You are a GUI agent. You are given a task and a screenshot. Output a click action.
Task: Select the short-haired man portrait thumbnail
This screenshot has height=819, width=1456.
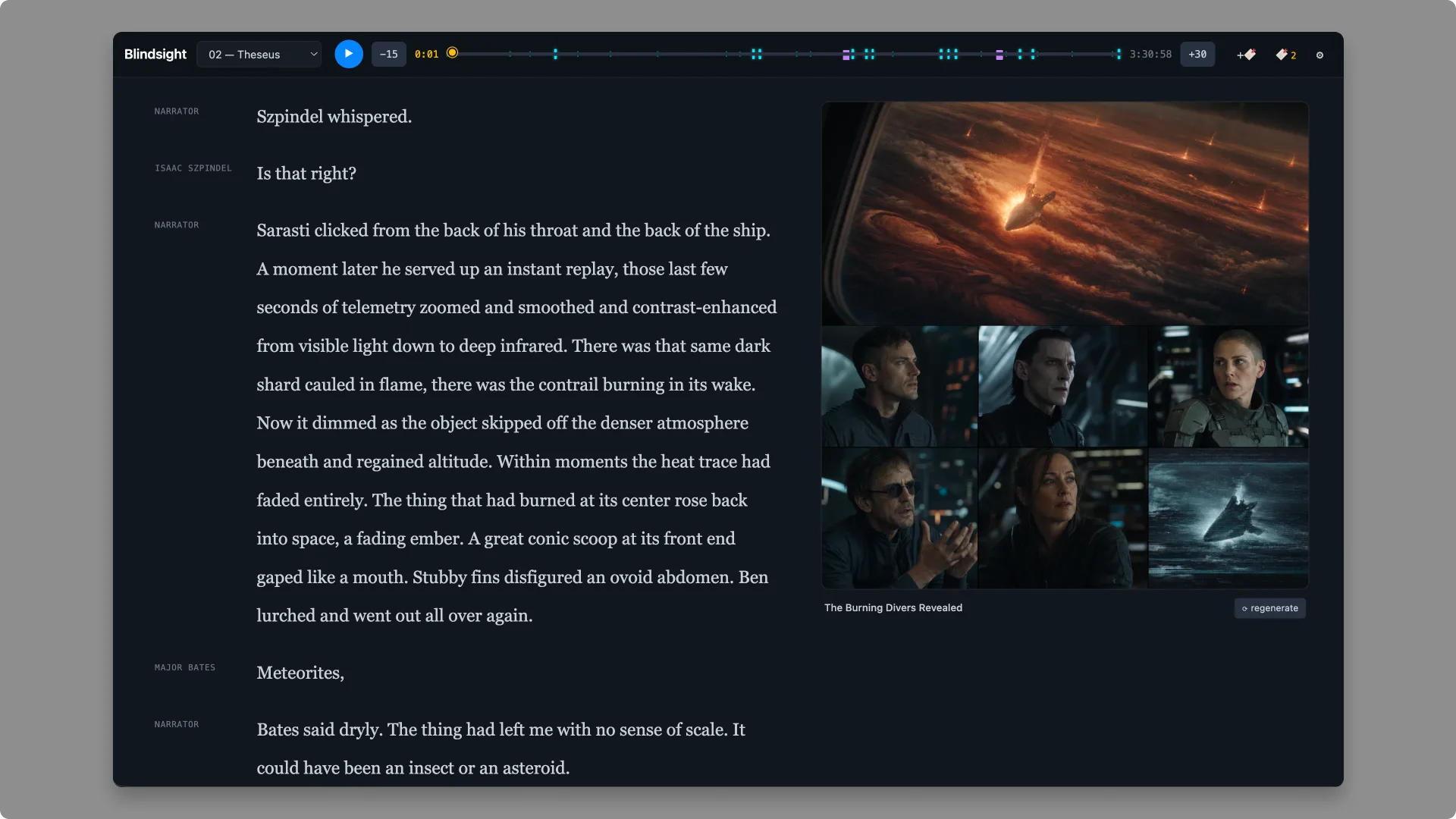coord(899,386)
